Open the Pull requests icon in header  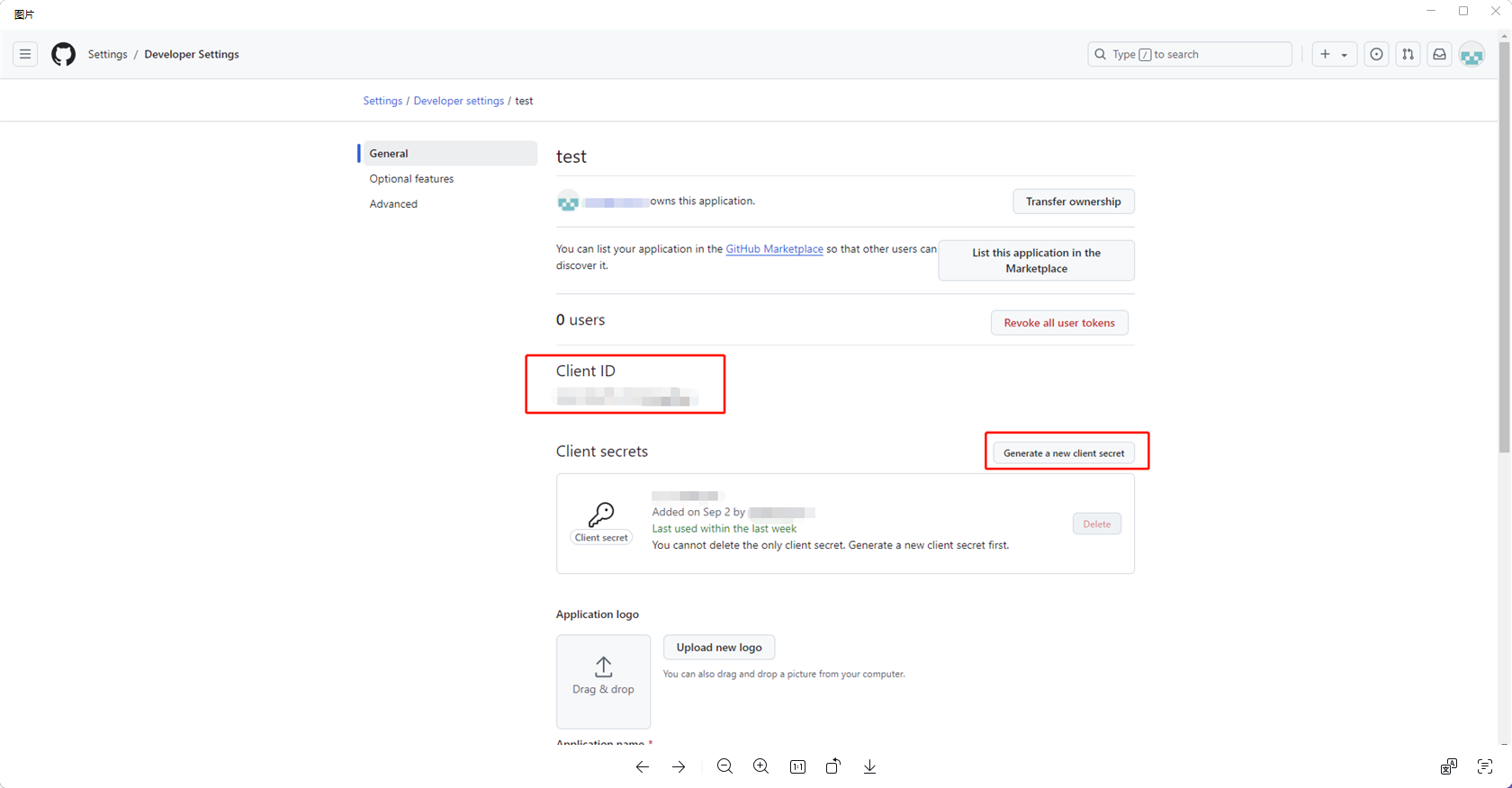[1408, 54]
